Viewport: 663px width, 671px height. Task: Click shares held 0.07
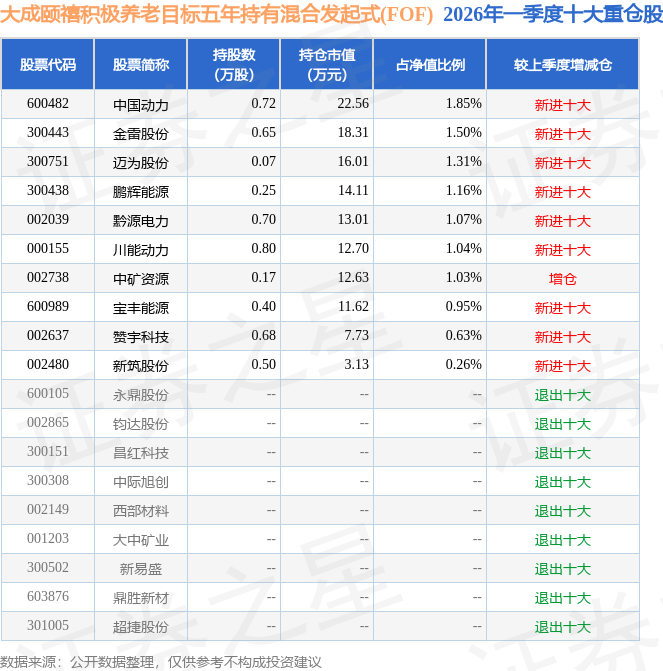(x=263, y=162)
